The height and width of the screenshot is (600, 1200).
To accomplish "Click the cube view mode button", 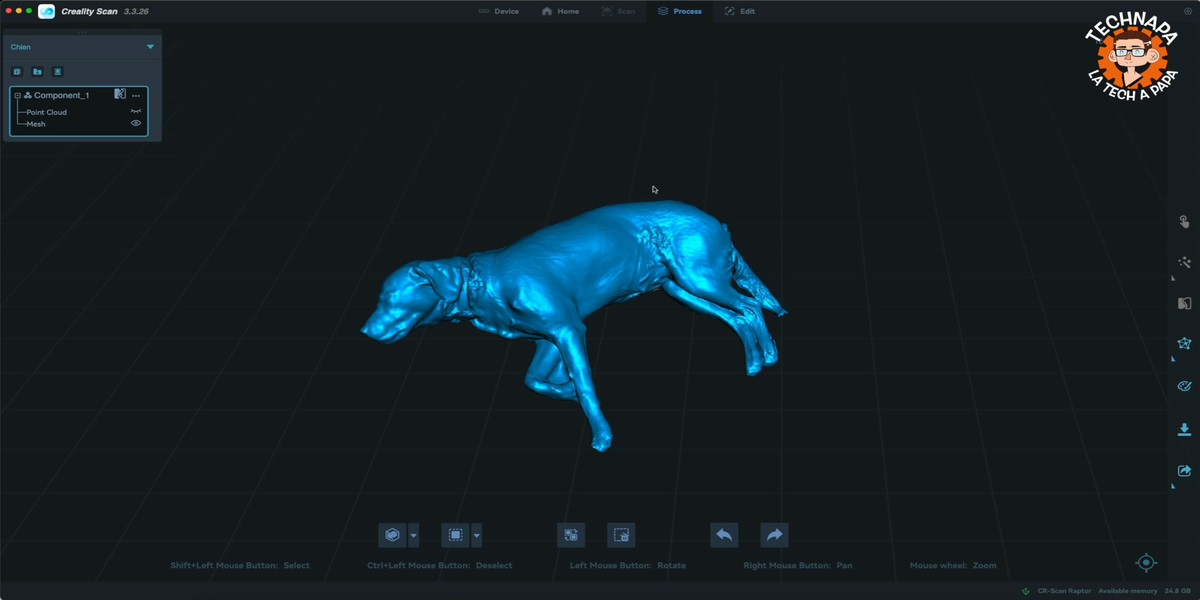I will click(392, 535).
